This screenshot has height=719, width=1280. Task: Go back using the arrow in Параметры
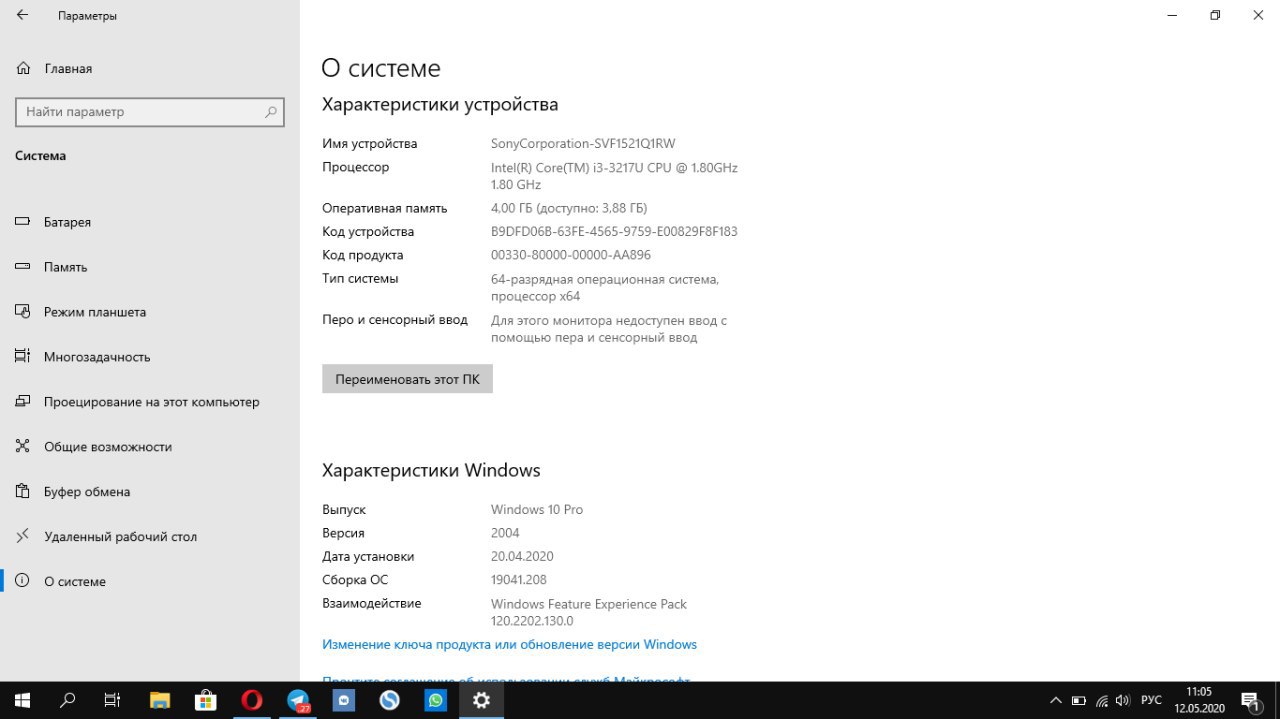click(x=22, y=16)
